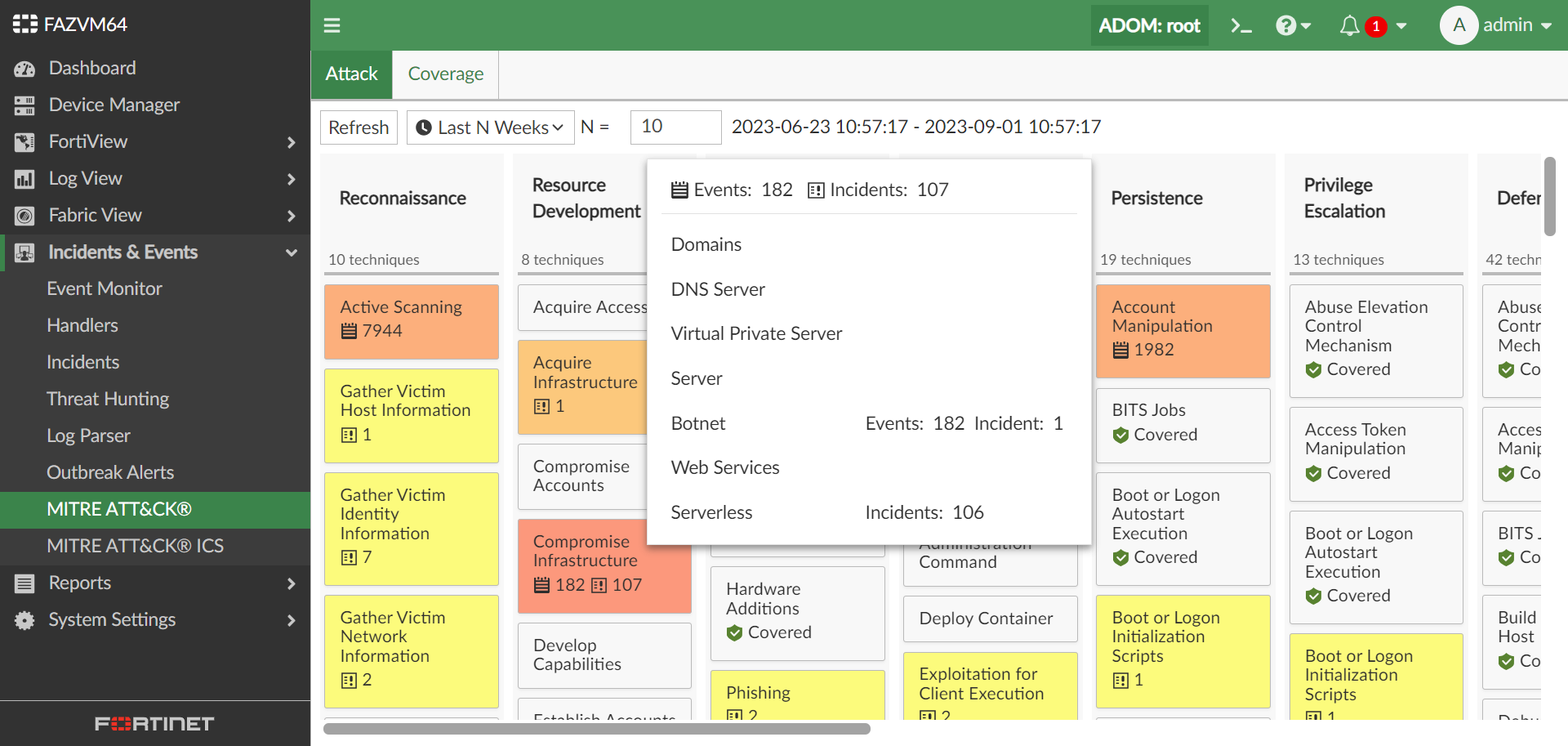Open the Last N Weeks time dropdown
Viewport: 1568px width, 746px height.
490,127
